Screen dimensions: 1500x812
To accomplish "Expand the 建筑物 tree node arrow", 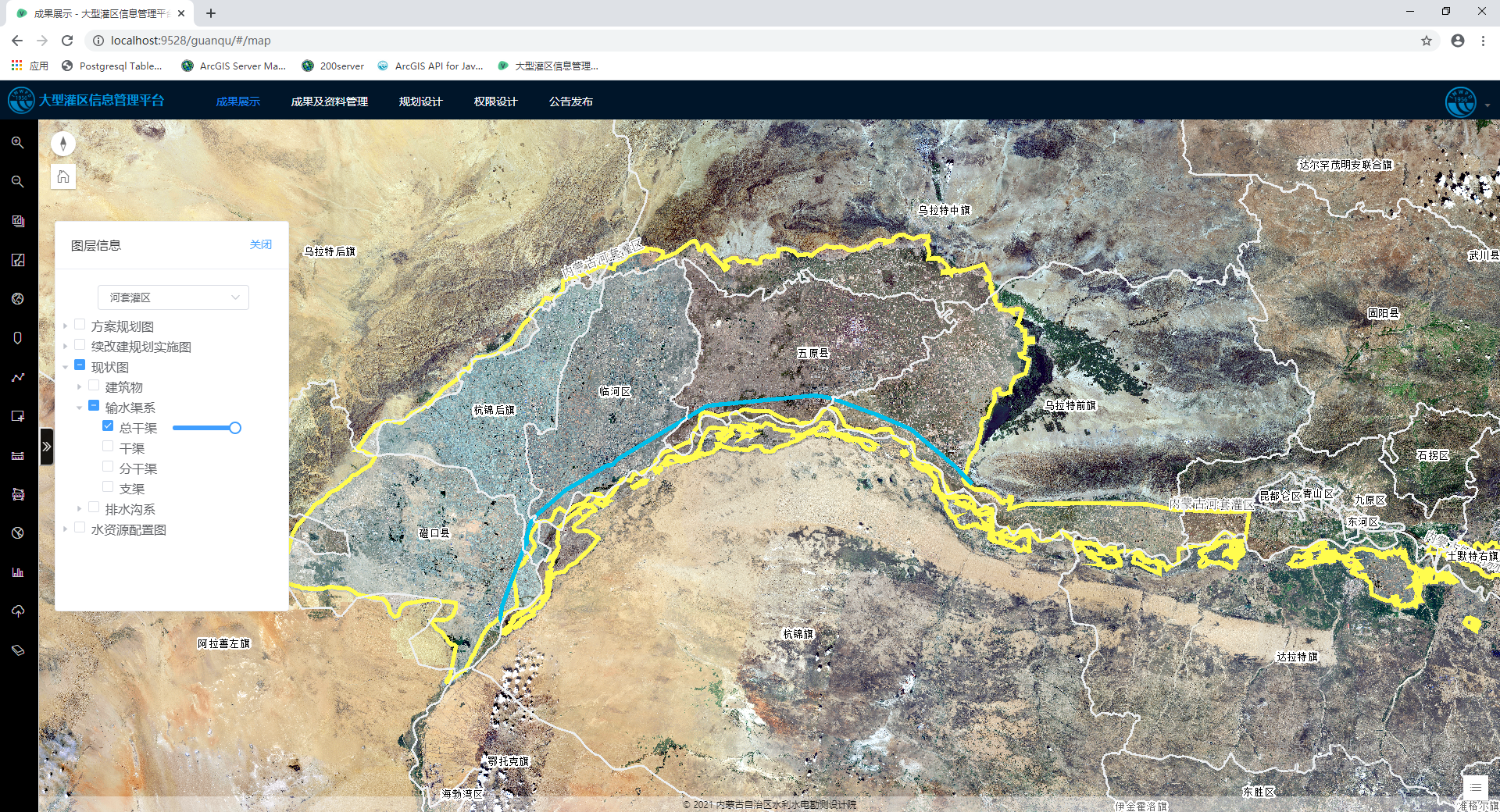I will pos(80,386).
